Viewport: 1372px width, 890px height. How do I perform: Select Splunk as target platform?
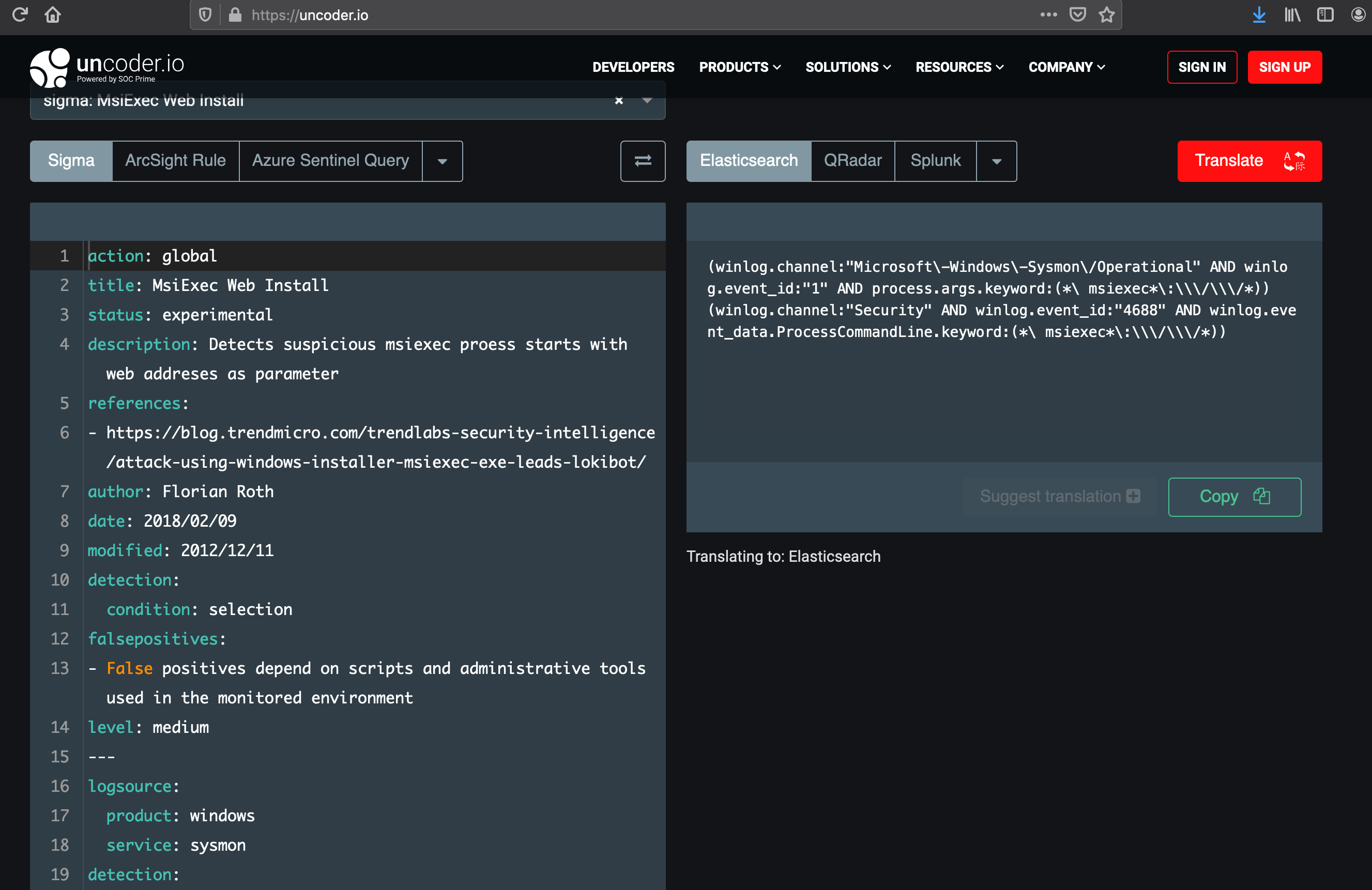point(935,161)
